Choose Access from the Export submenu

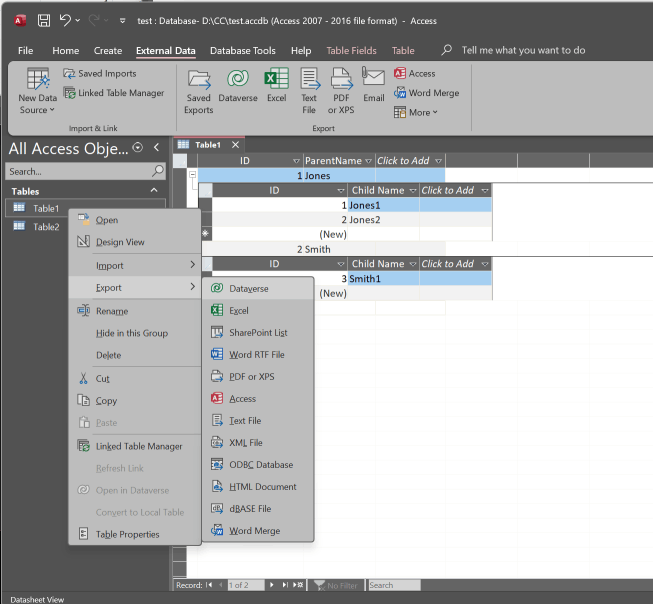click(x=258, y=399)
